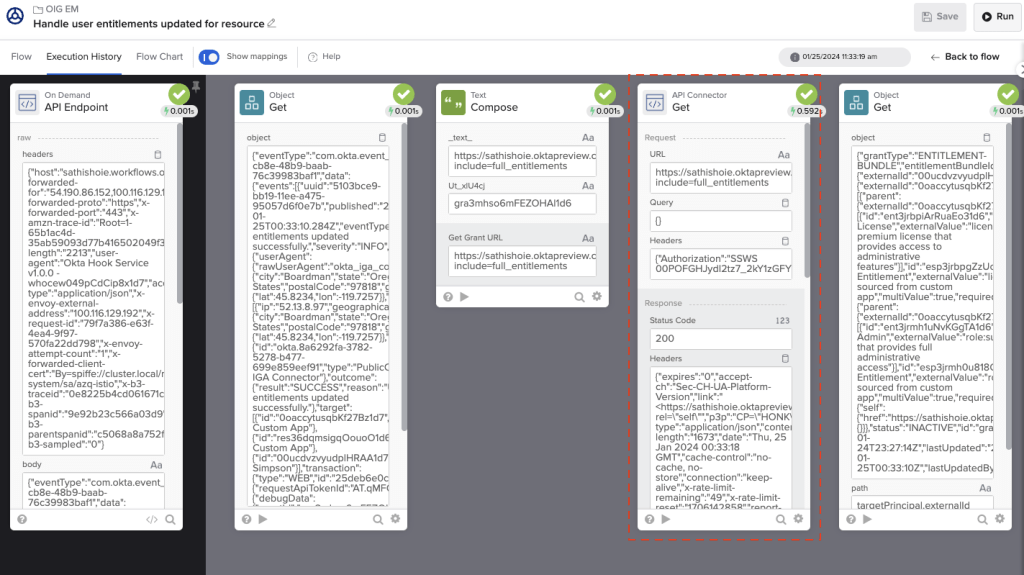Click the Status Code field showing 200
Screen dimensions: 1024x575
[x=718, y=338]
